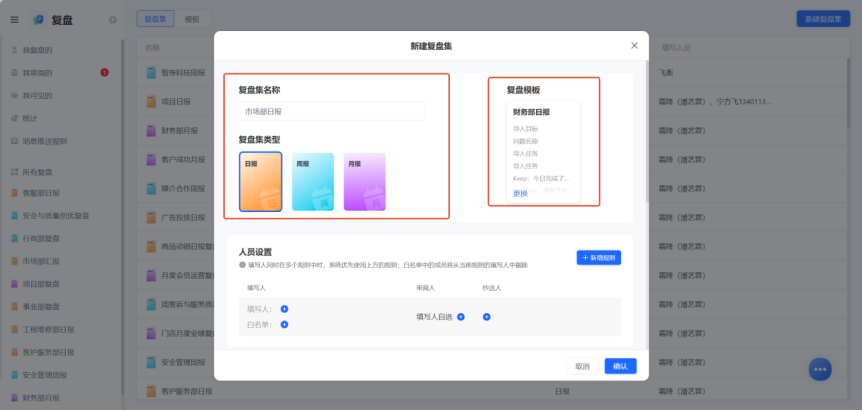Click the orange icon of 客服部日报
Image resolution: width=862 pixels, height=411 pixels.
pyautogui.click(x=14, y=193)
